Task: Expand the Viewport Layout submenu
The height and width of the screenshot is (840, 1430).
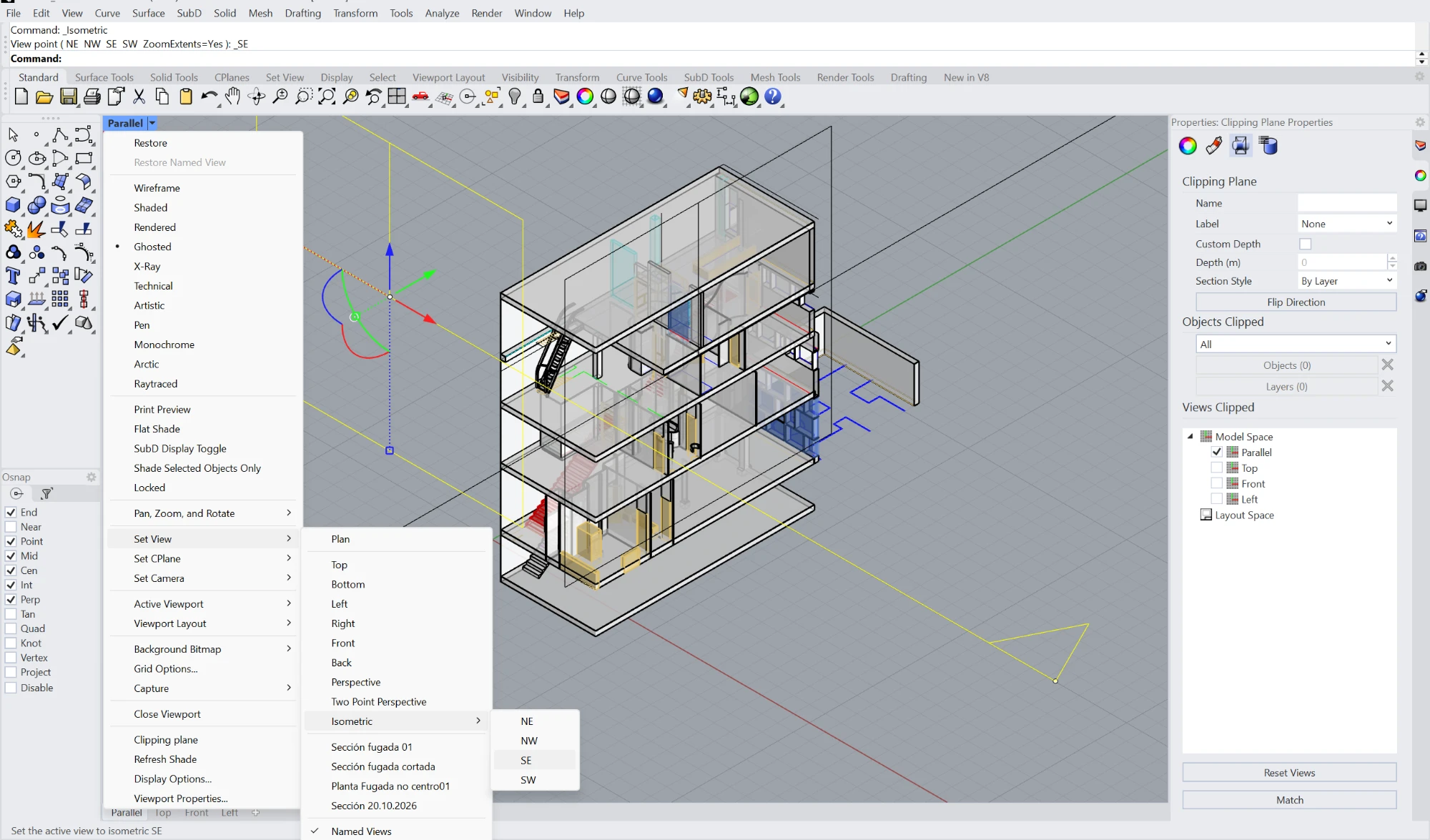Action: [x=203, y=623]
